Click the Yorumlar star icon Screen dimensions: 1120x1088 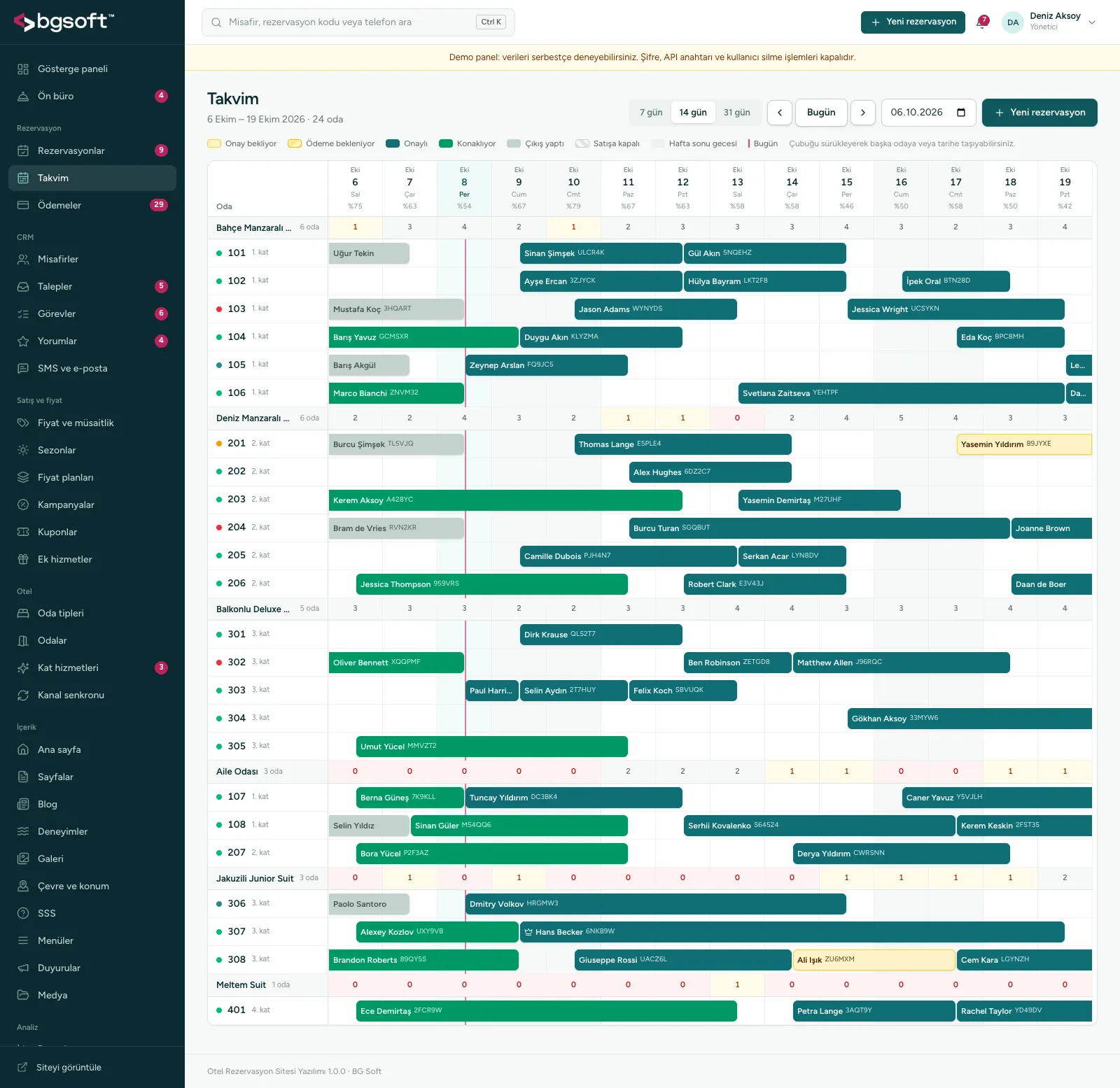tap(23, 341)
